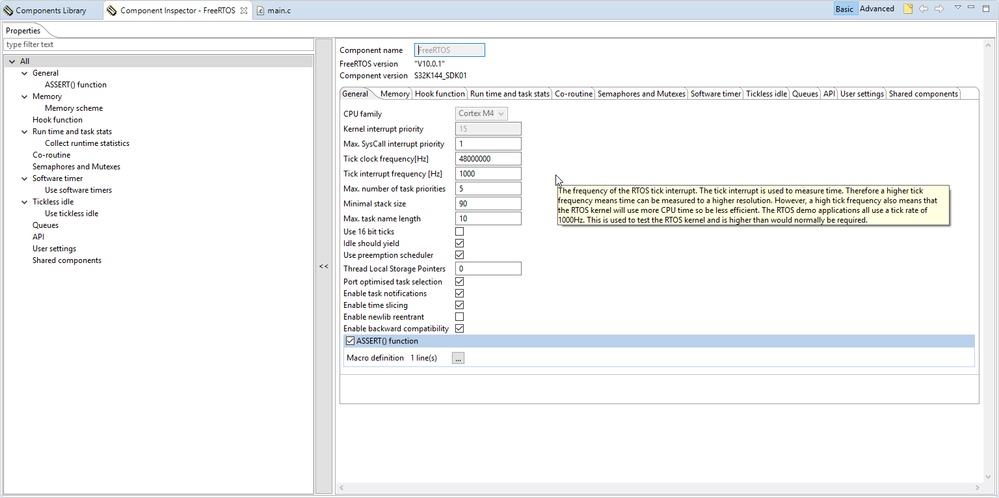This screenshot has width=999, height=498.
Task: Collapse the properties pane with << button
Action: pyautogui.click(x=324, y=266)
